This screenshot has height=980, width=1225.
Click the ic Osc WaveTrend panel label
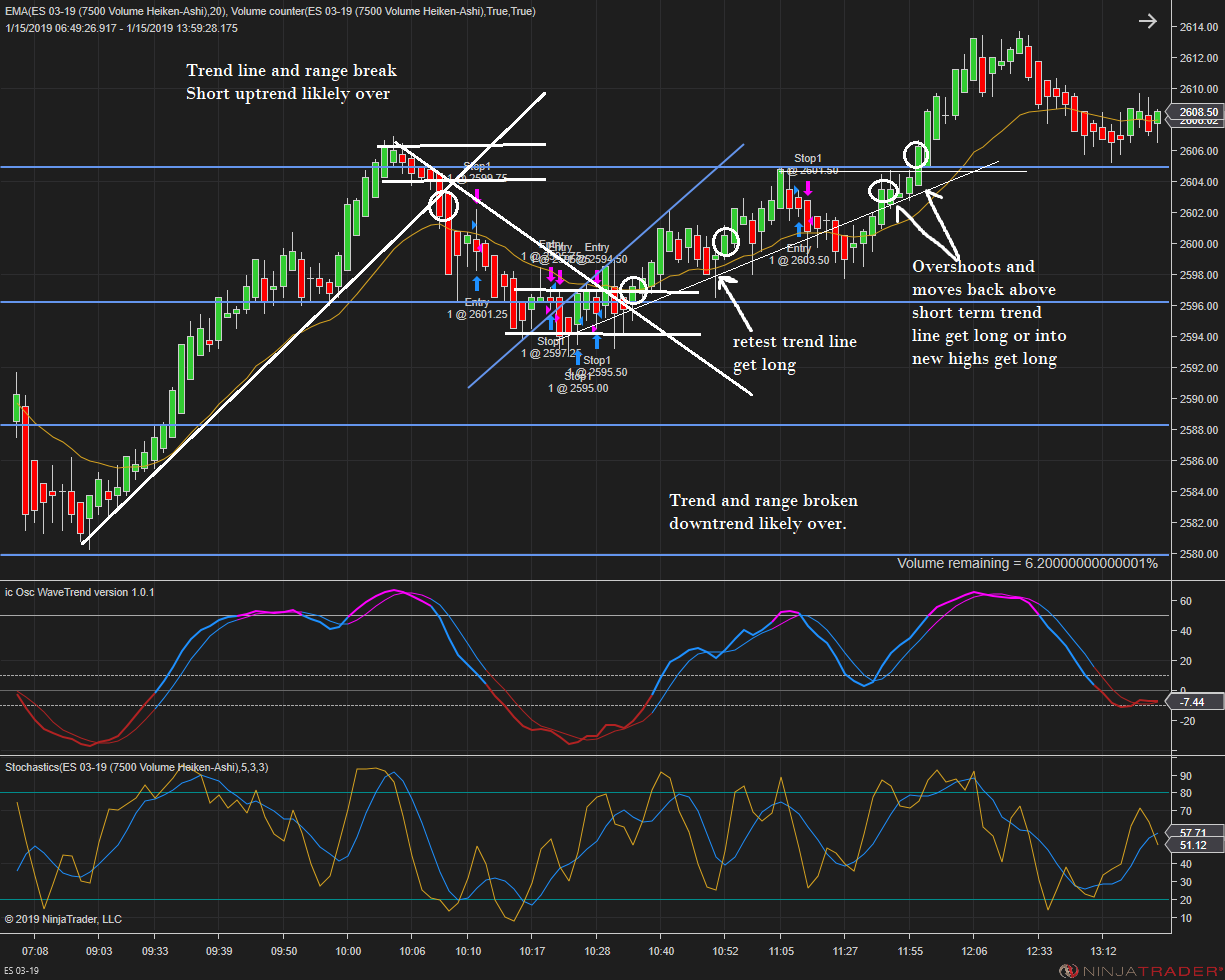click(80, 592)
